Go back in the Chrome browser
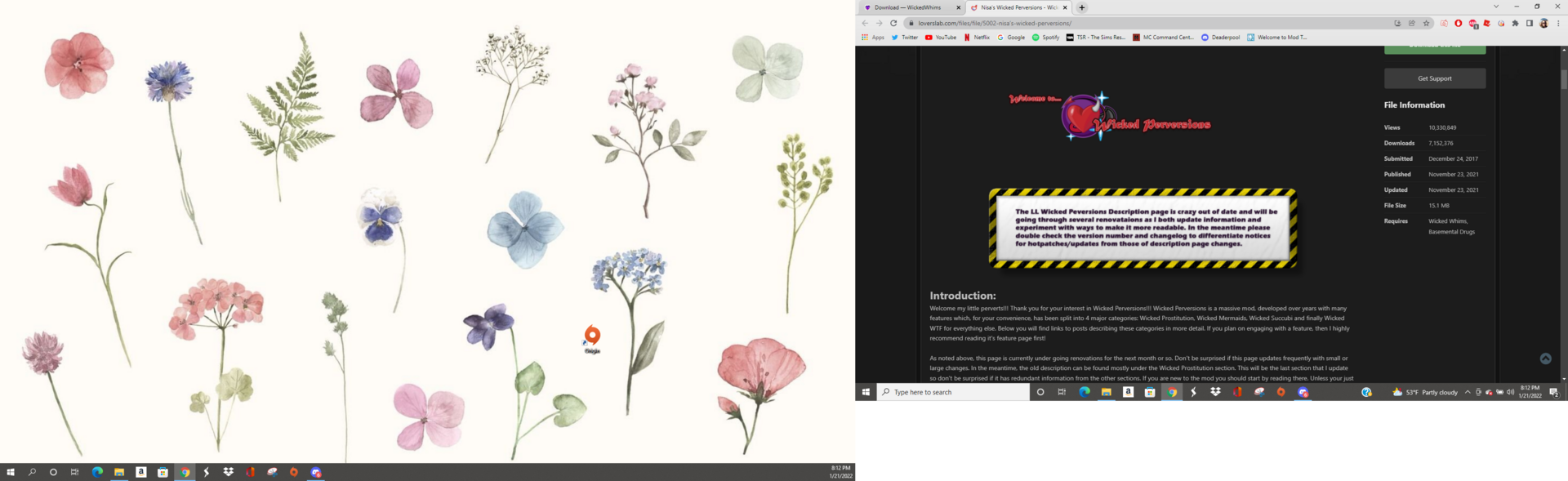 (865, 23)
